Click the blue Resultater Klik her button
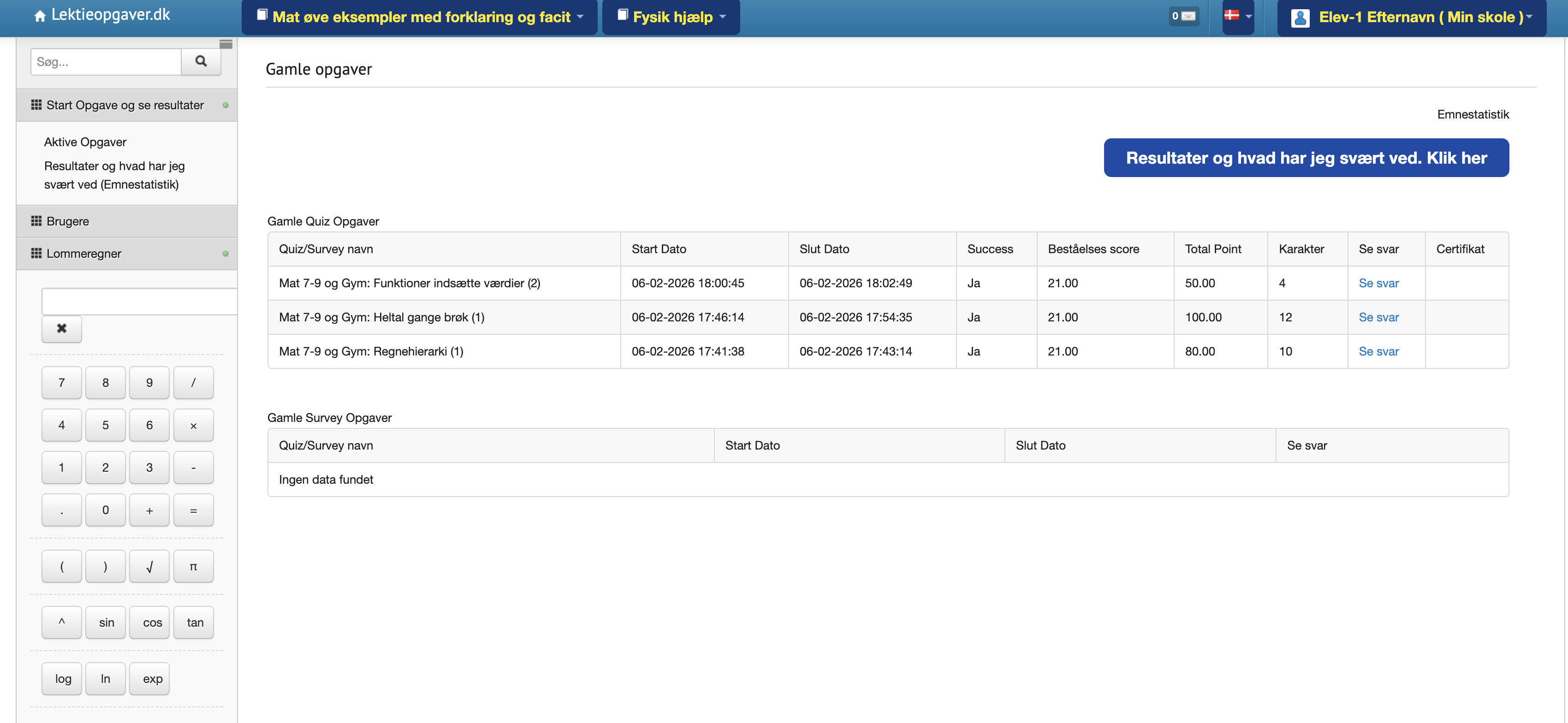Screen dimensions: 1568x723 point(1306,158)
